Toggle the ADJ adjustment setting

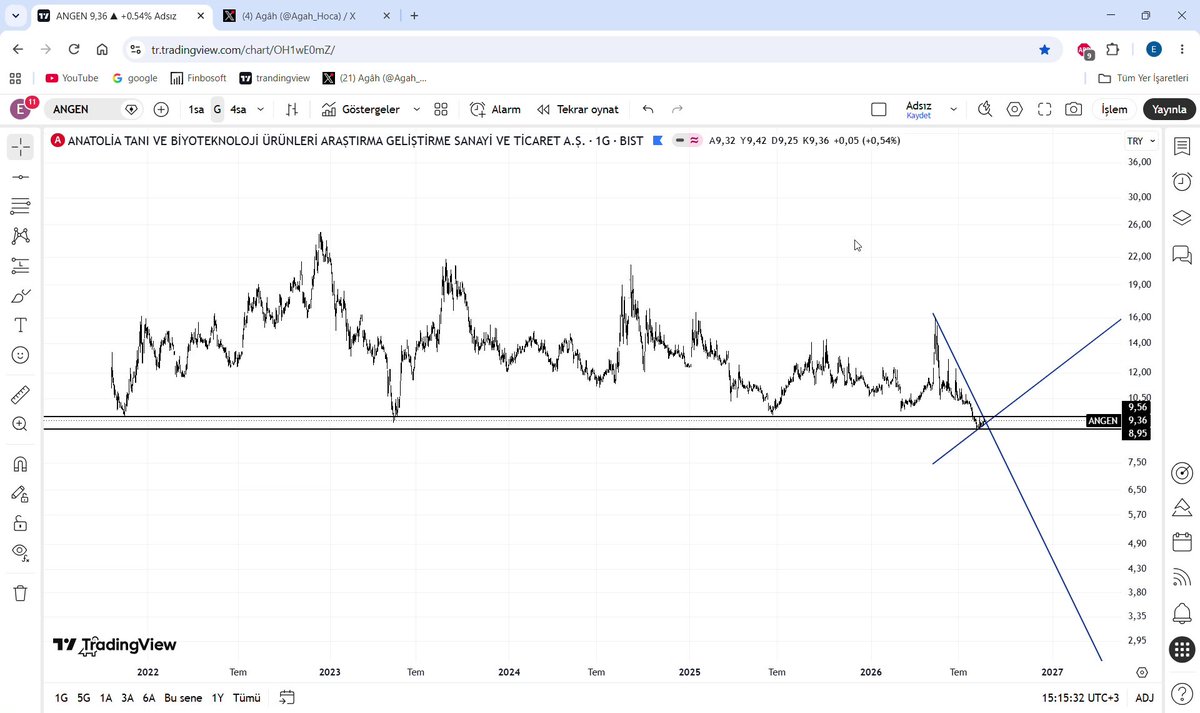pos(1145,698)
